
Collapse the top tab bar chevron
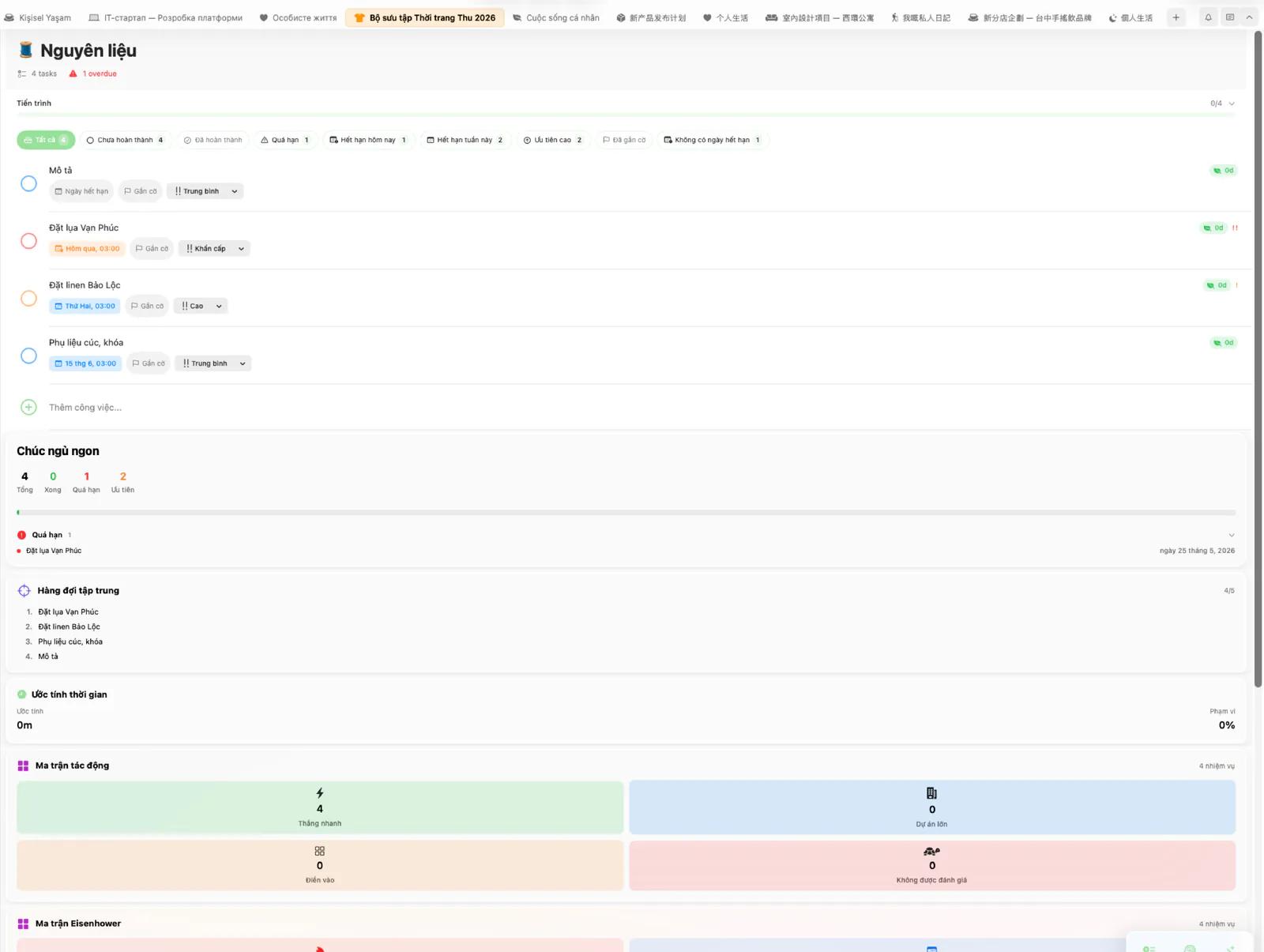1249,17
